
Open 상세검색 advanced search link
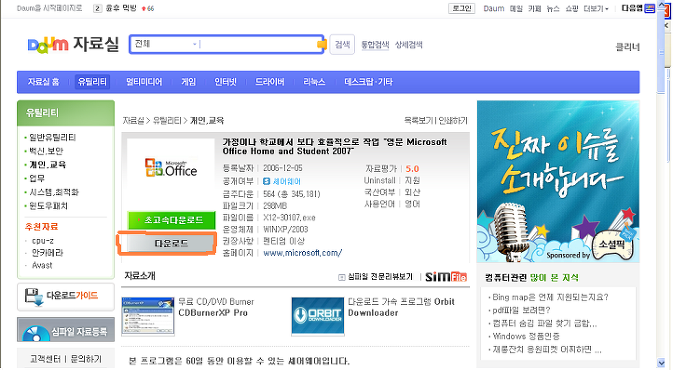pos(409,45)
